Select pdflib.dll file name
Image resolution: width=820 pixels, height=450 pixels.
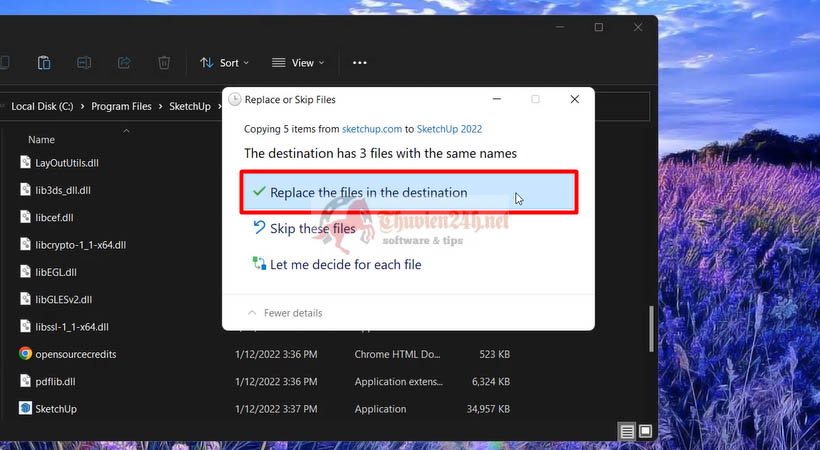(x=55, y=381)
